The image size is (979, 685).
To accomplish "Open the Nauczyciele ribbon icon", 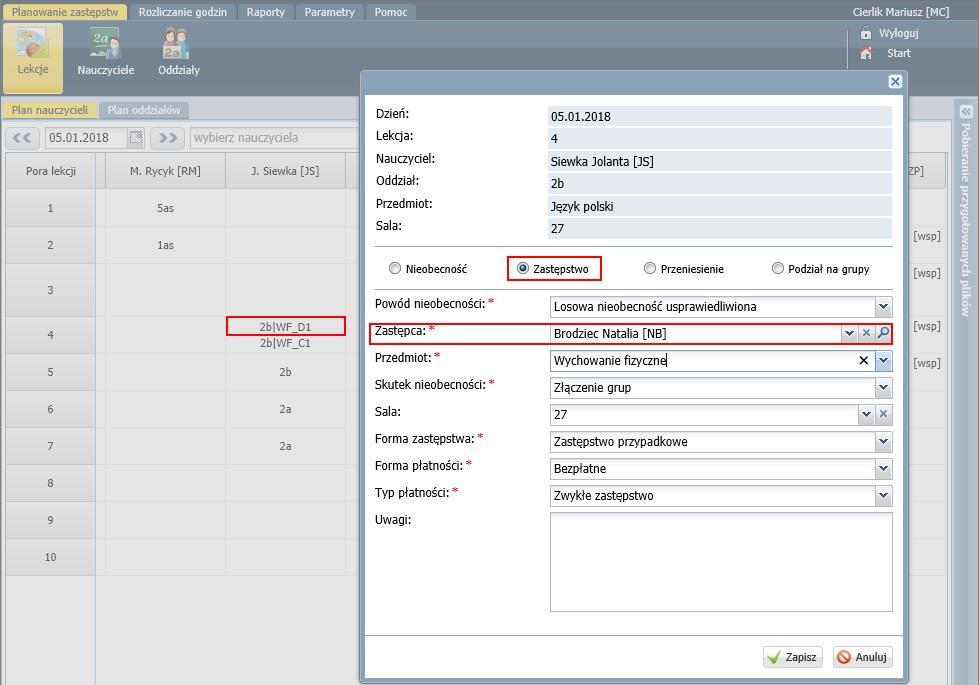I will (106, 52).
